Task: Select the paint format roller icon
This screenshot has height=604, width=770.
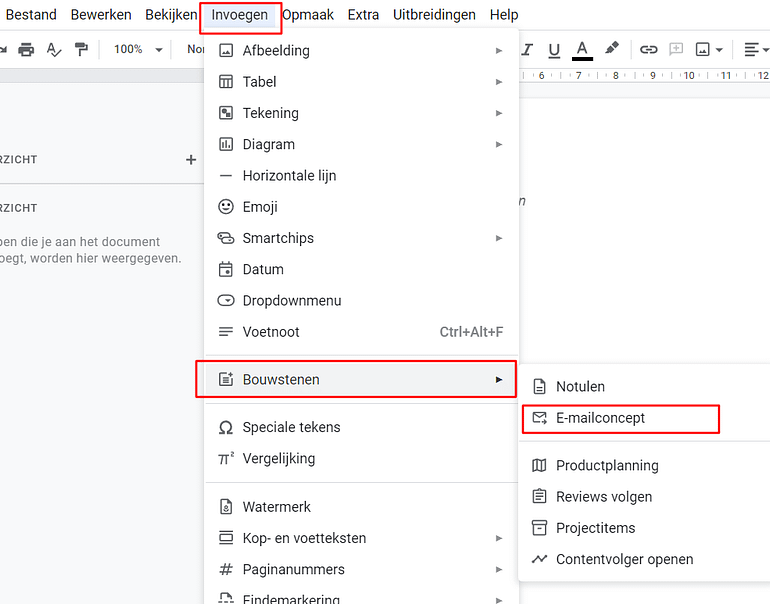Action: tap(81, 49)
